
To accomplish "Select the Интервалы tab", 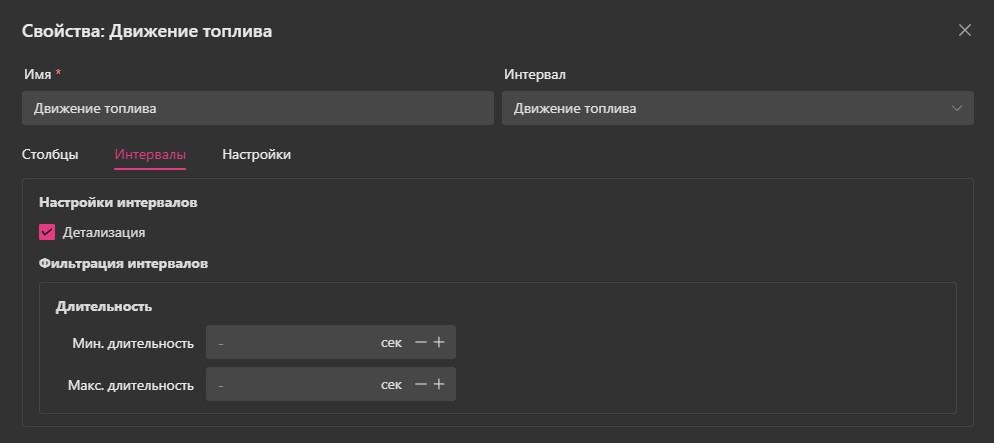I will coord(150,155).
